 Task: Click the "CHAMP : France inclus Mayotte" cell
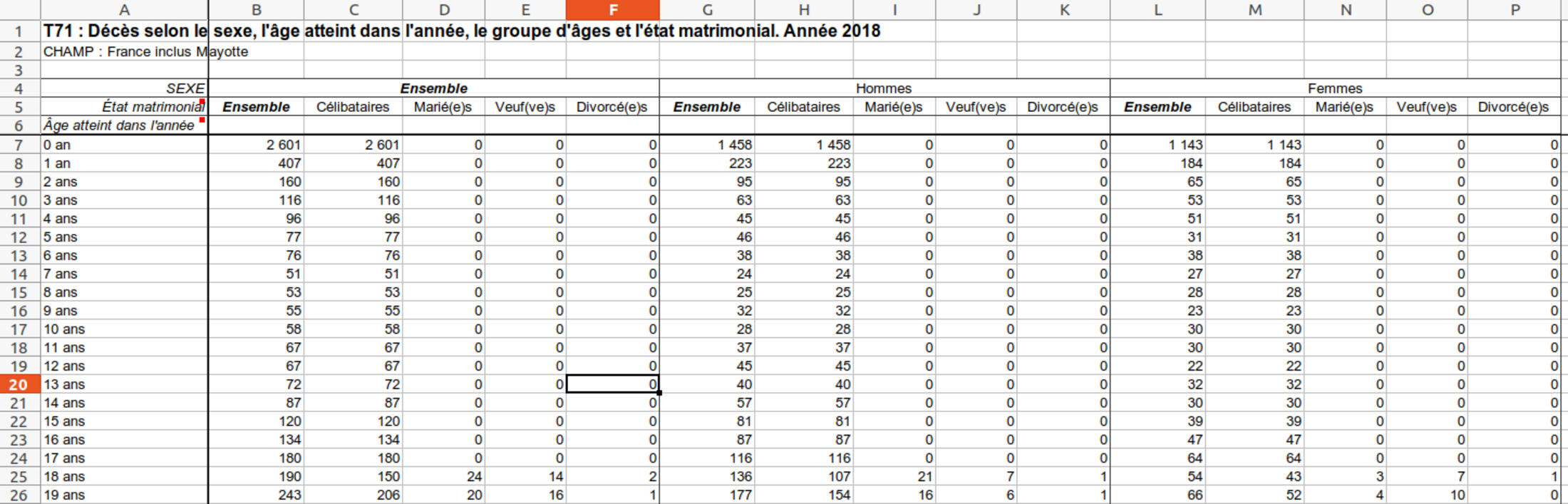(124, 52)
